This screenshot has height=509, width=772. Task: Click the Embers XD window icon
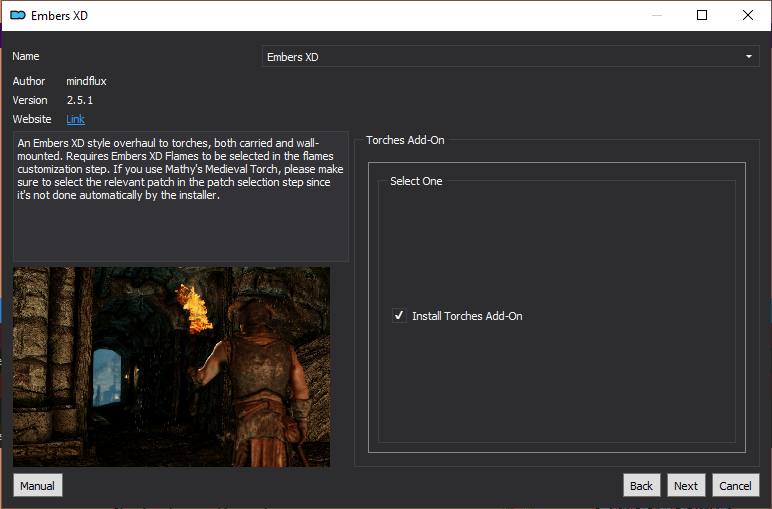click(x=18, y=15)
